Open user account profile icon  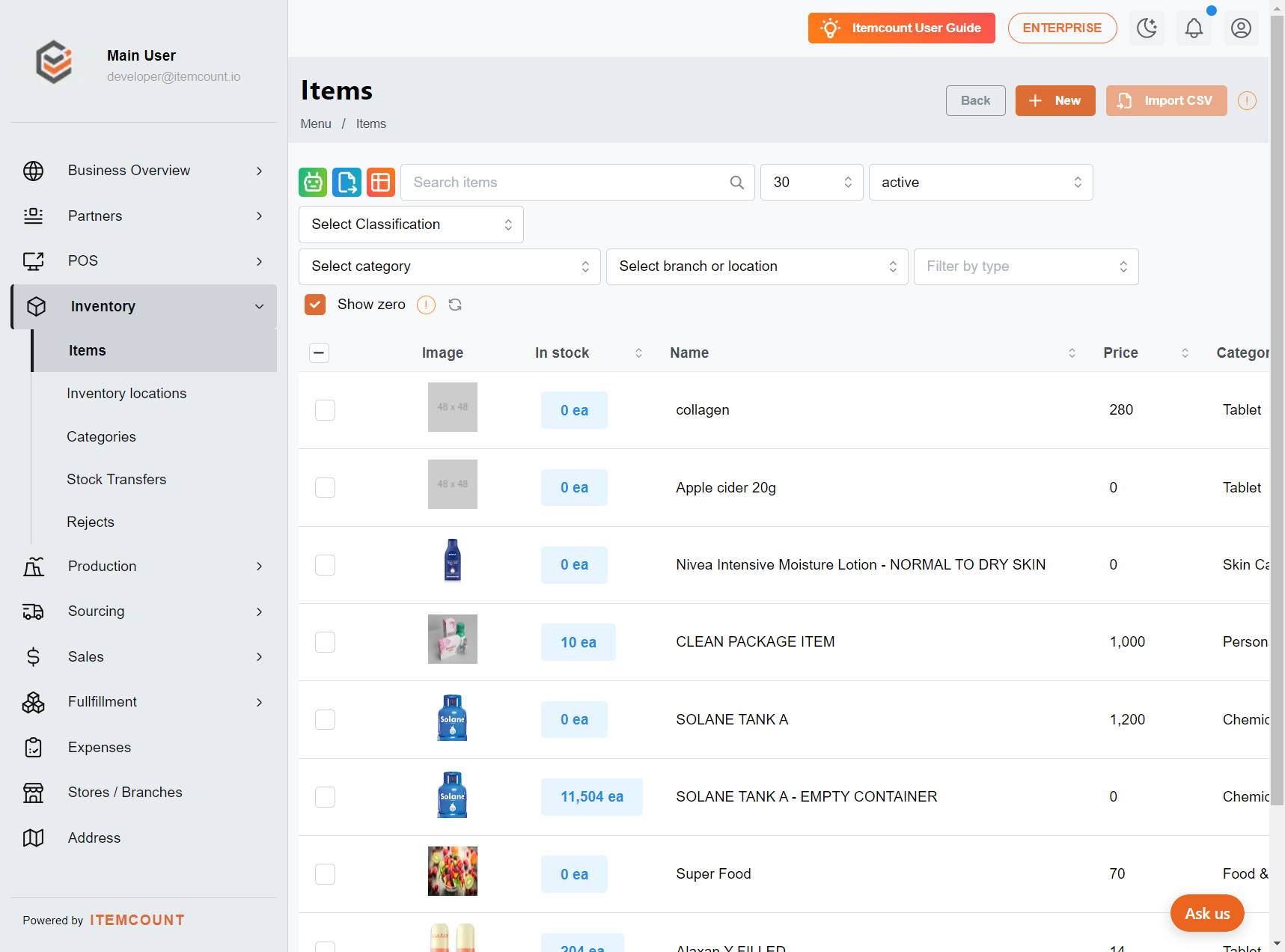tap(1241, 28)
